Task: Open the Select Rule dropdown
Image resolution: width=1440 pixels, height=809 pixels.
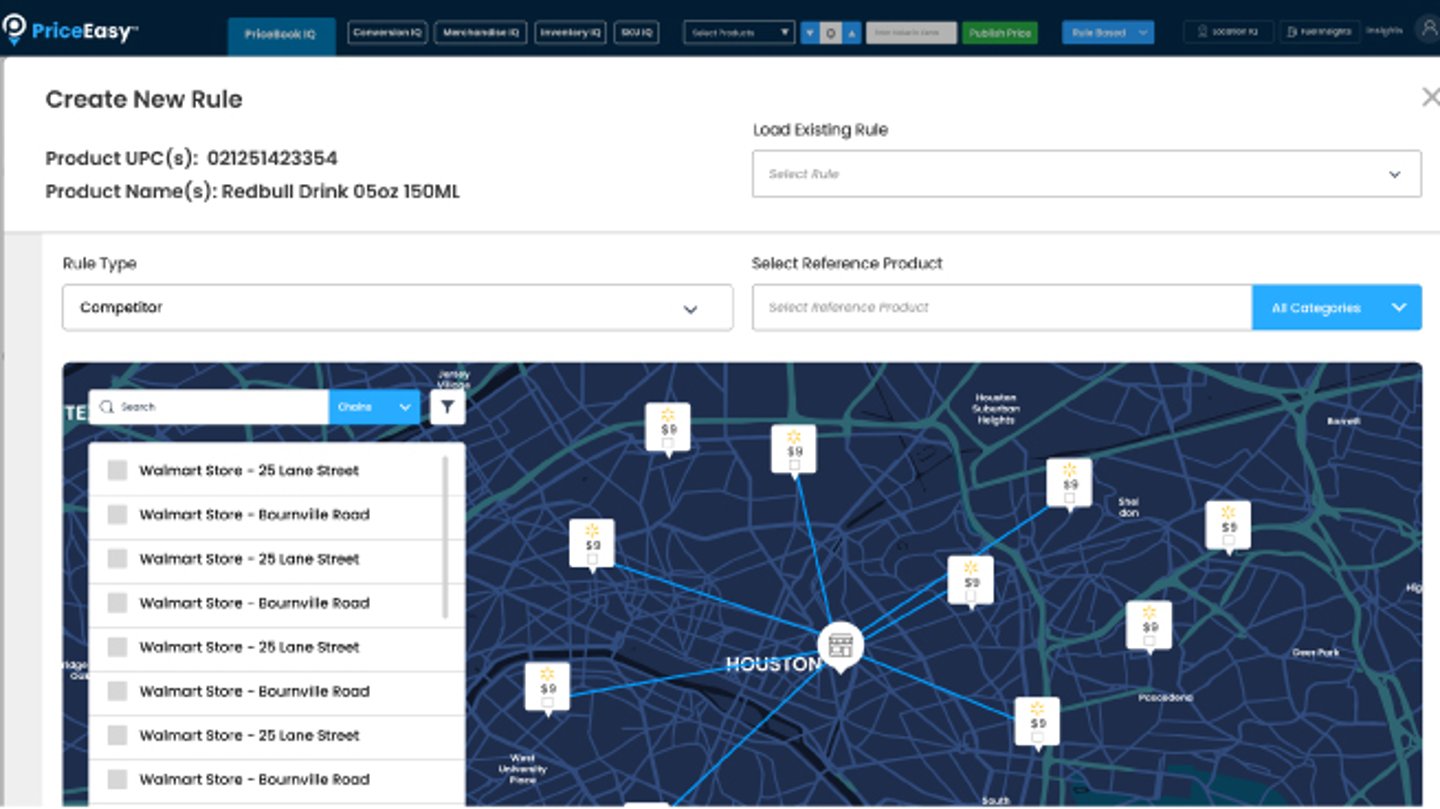Action: (x=1086, y=174)
